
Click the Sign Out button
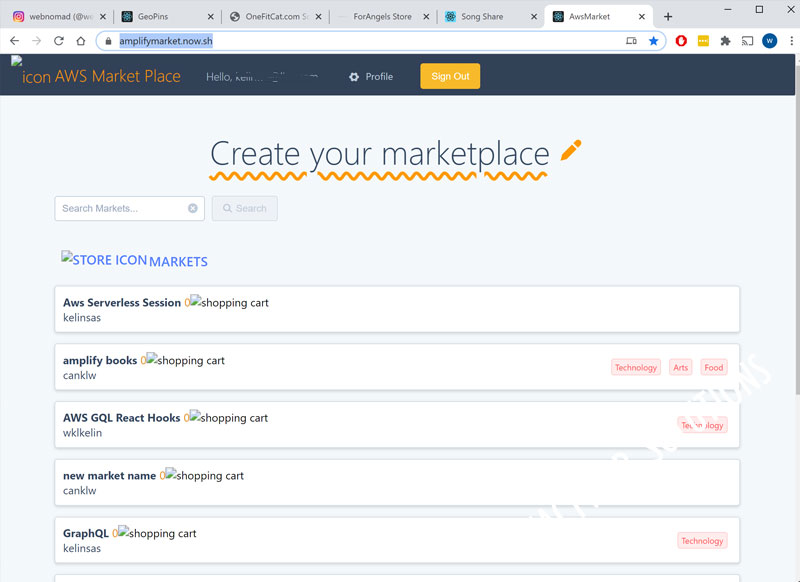450,76
